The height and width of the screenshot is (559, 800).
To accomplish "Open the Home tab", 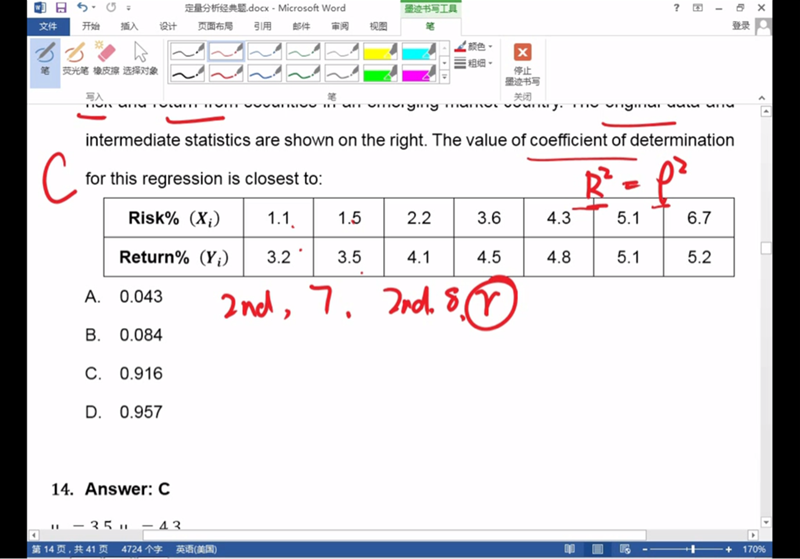I will [x=91, y=26].
